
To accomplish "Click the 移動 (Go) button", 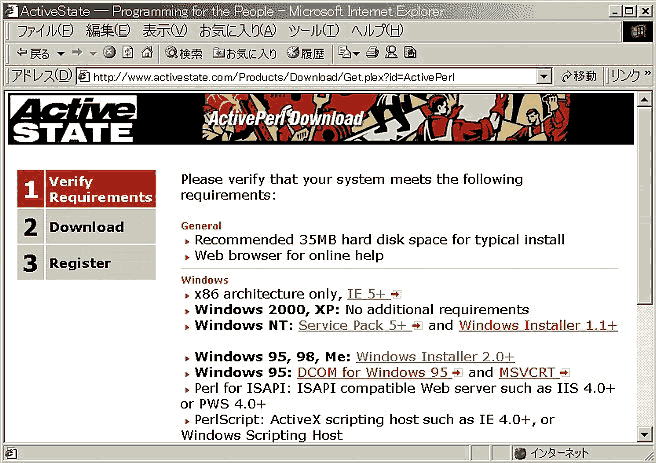I will coord(579,77).
